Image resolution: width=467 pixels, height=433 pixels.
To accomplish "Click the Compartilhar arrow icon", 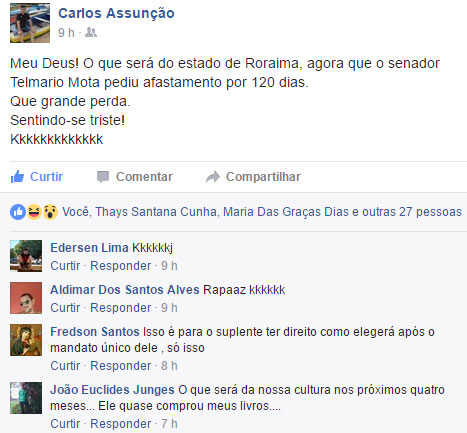I will (x=213, y=177).
